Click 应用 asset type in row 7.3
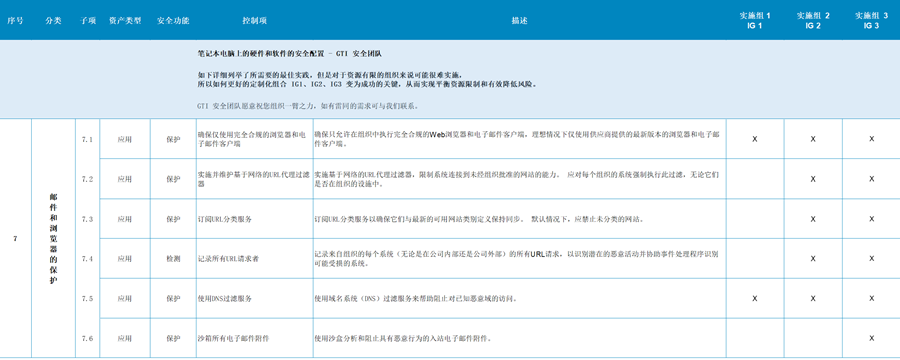This screenshot has width=900, height=360. pyautogui.click(x=125, y=219)
